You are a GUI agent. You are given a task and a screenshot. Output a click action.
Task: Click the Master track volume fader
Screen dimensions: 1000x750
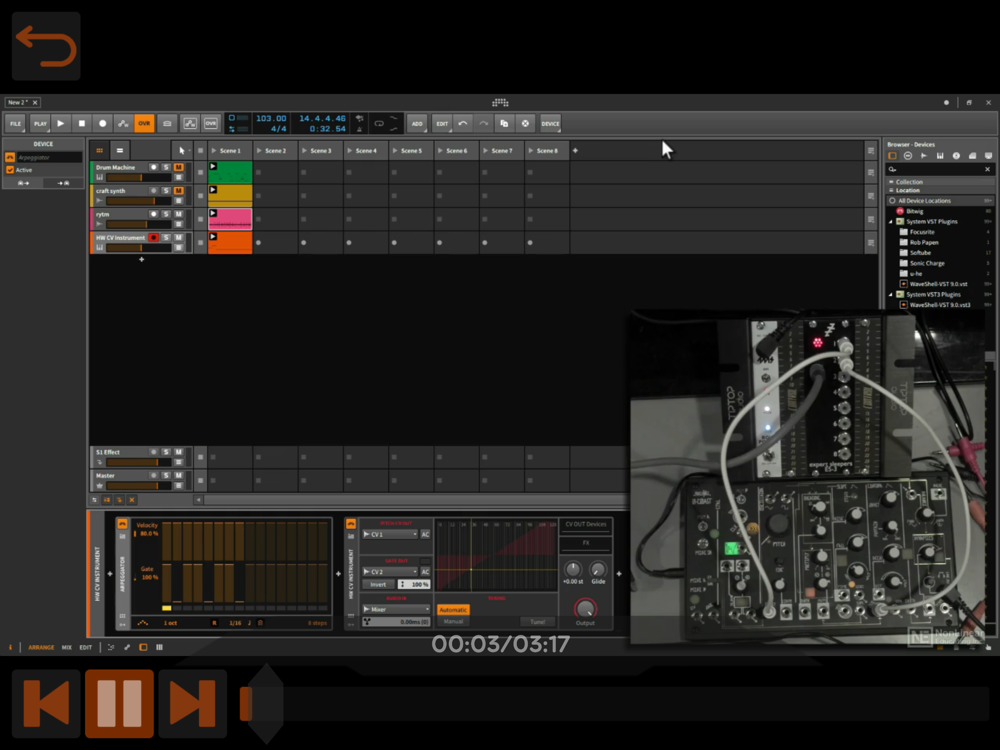pos(139,485)
